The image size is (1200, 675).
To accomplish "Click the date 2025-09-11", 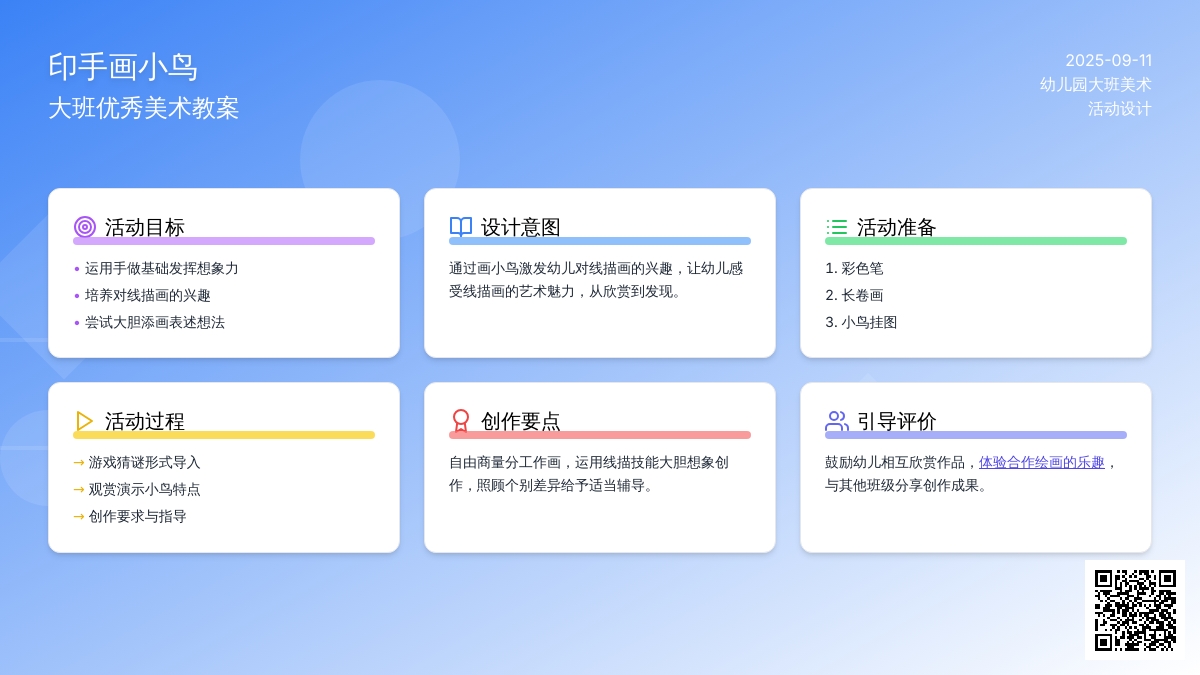I will coord(1108,60).
